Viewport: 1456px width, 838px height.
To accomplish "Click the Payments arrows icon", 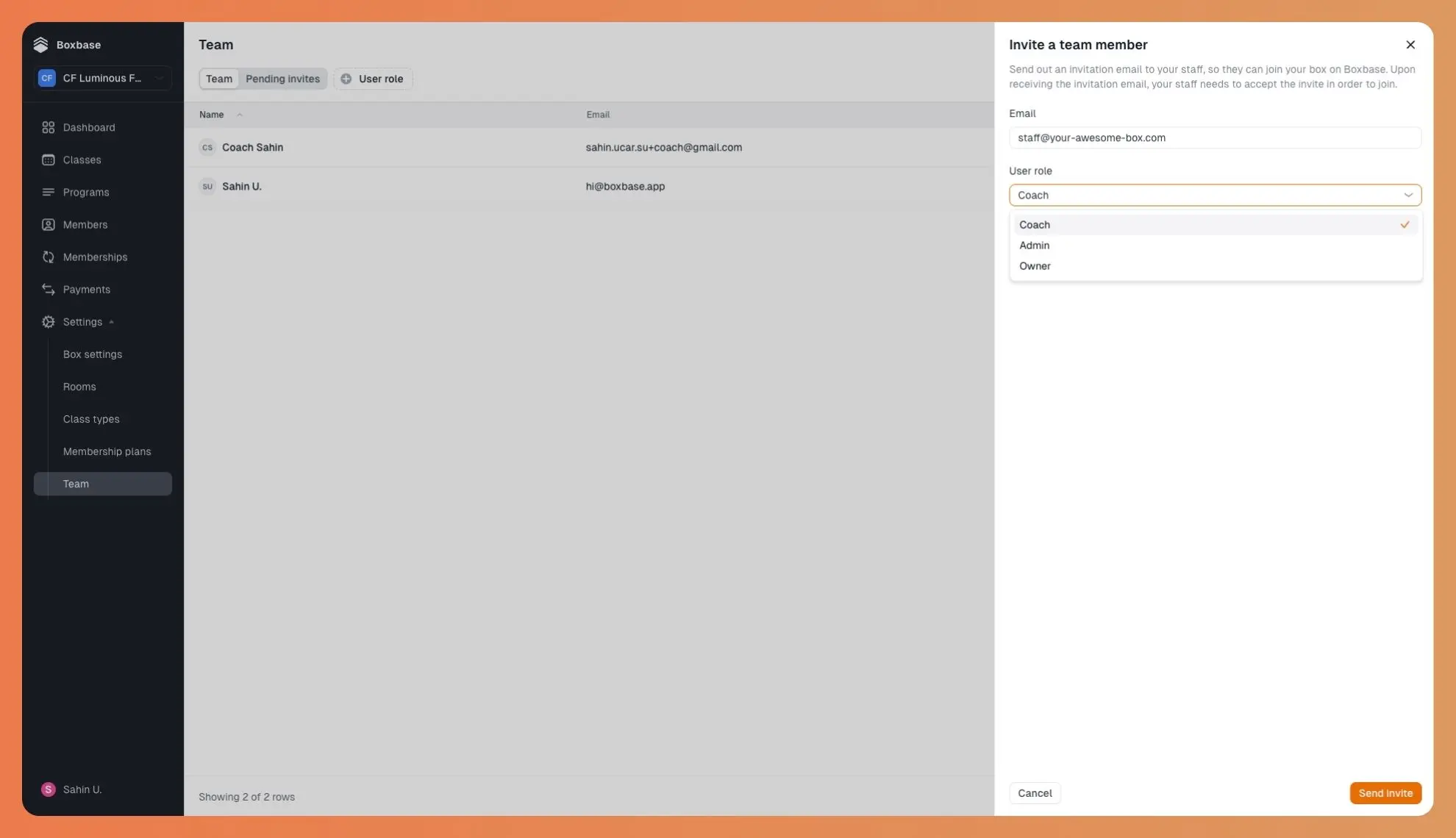I will [49, 289].
